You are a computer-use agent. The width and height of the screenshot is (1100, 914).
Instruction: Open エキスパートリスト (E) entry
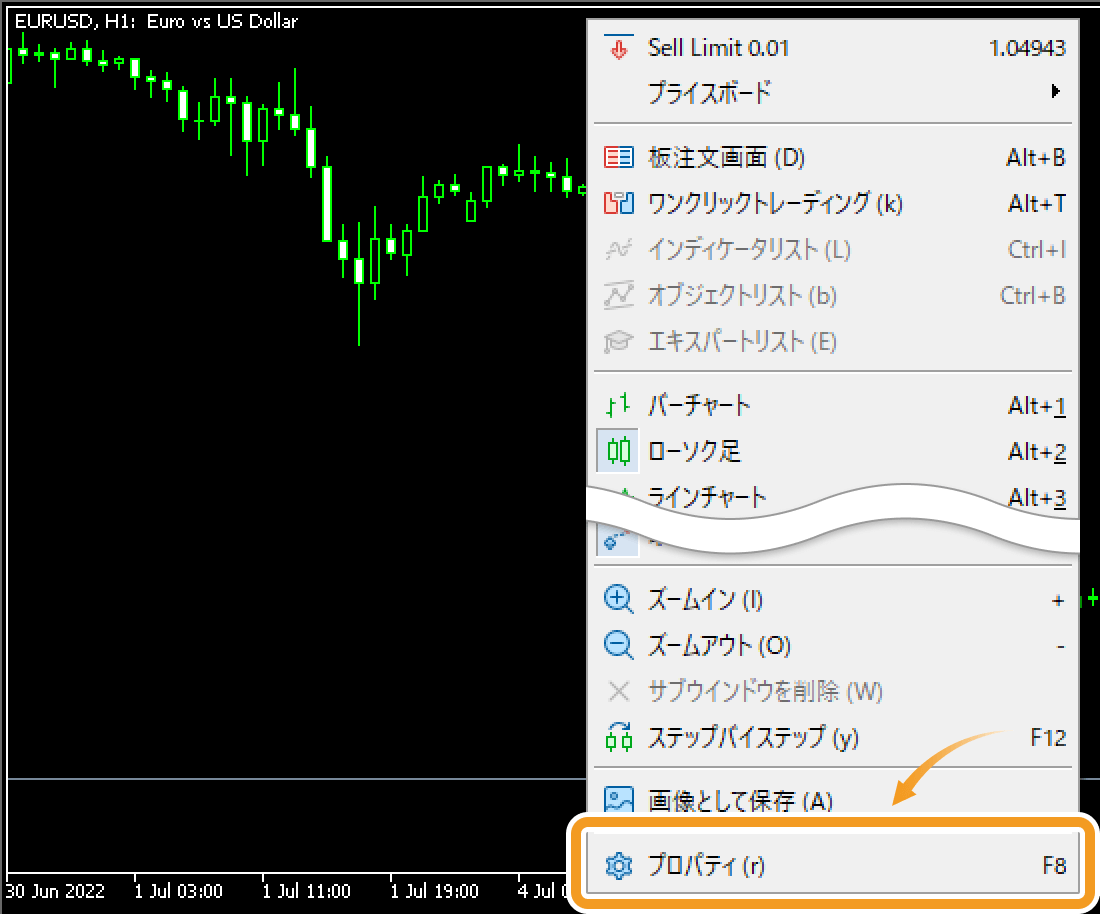click(x=833, y=342)
